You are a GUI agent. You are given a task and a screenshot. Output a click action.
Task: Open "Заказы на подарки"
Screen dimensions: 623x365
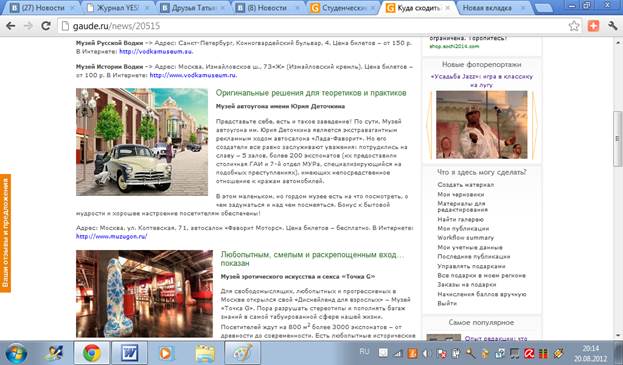pyautogui.click(x=466, y=285)
